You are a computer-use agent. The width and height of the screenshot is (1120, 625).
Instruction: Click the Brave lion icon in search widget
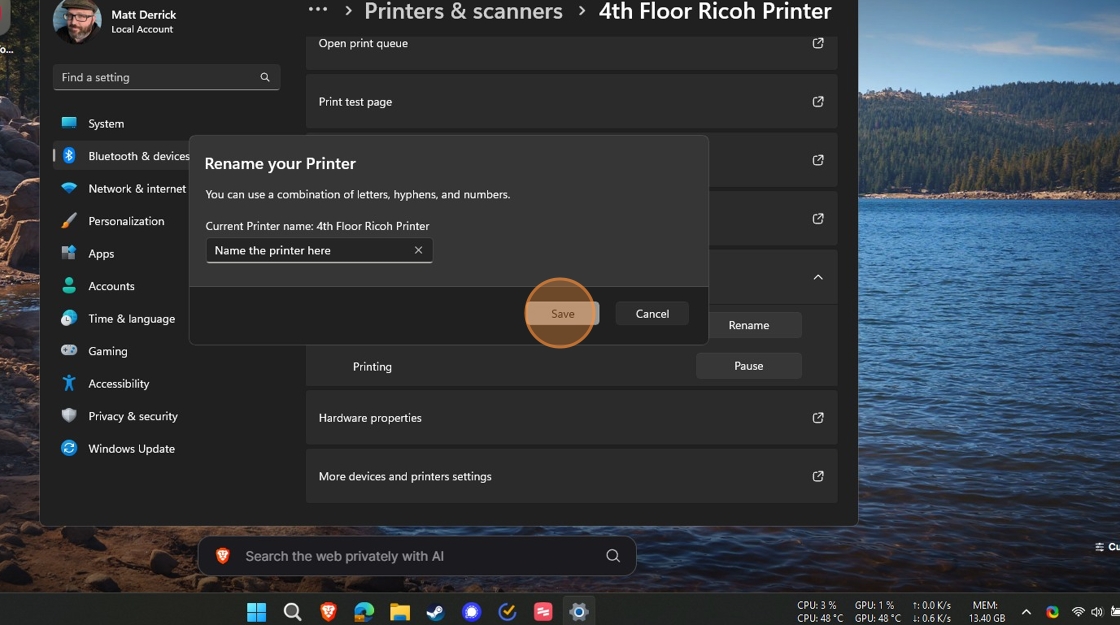(223, 556)
